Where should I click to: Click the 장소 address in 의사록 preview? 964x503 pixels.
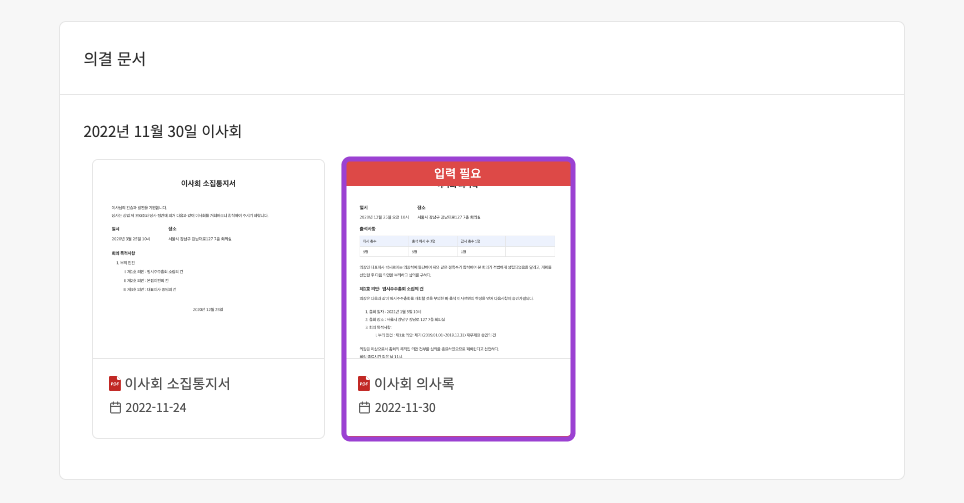point(450,217)
